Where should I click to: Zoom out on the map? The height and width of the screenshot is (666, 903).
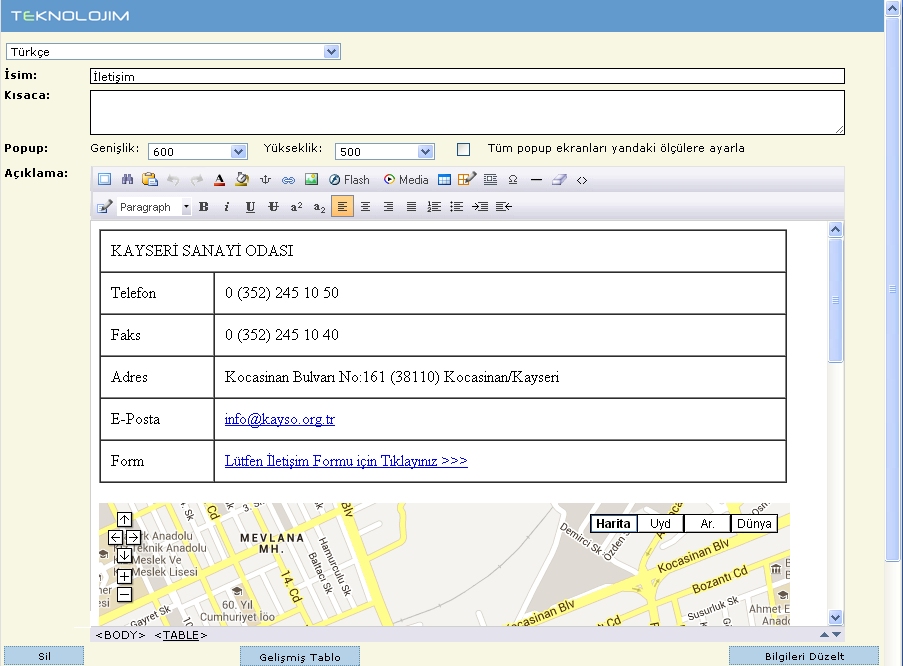coord(124,595)
